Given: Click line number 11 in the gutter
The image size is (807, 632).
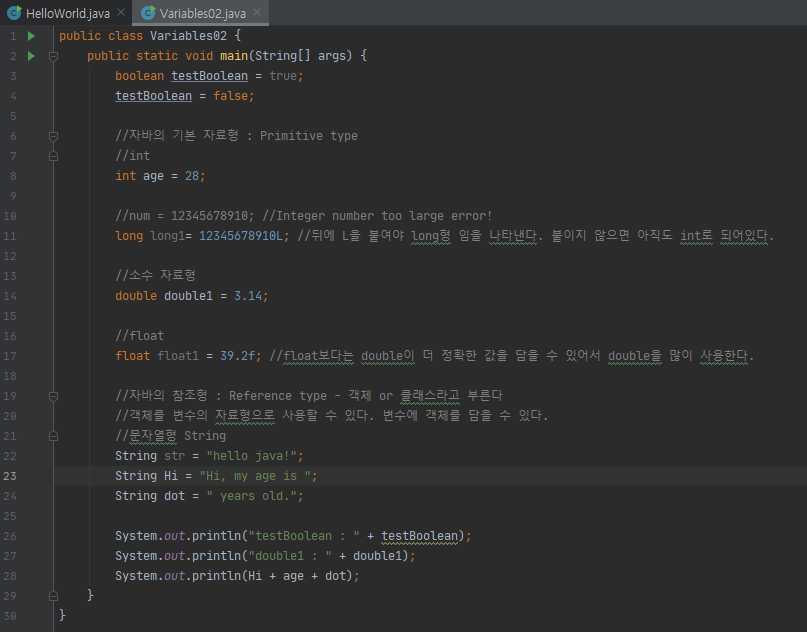Looking at the screenshot, I should pyautogui.click(x=10, y=236).
